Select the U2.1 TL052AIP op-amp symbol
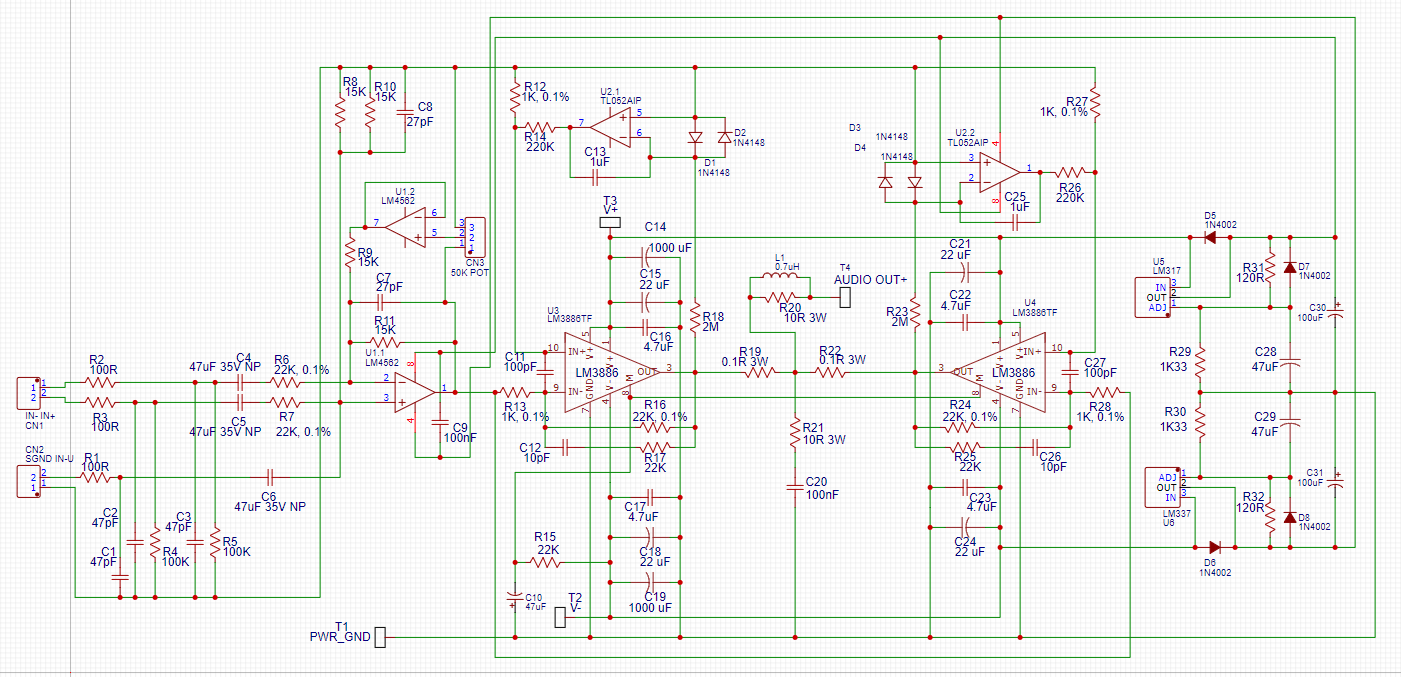This screenshot has height=677, width=1401. (609, 125)
